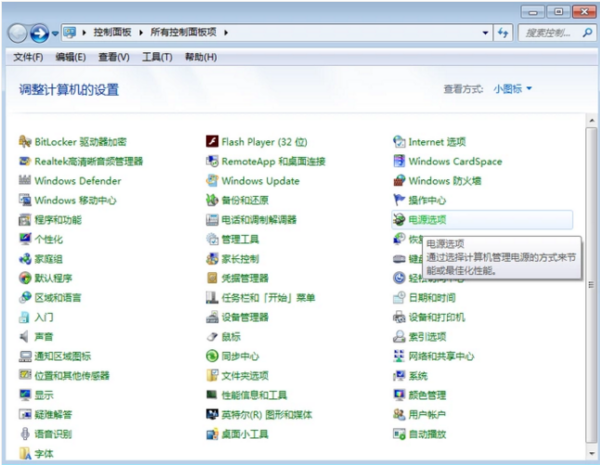Open recent pages dropdown beside forward button

pyautogui.click(x=55, y=34)
